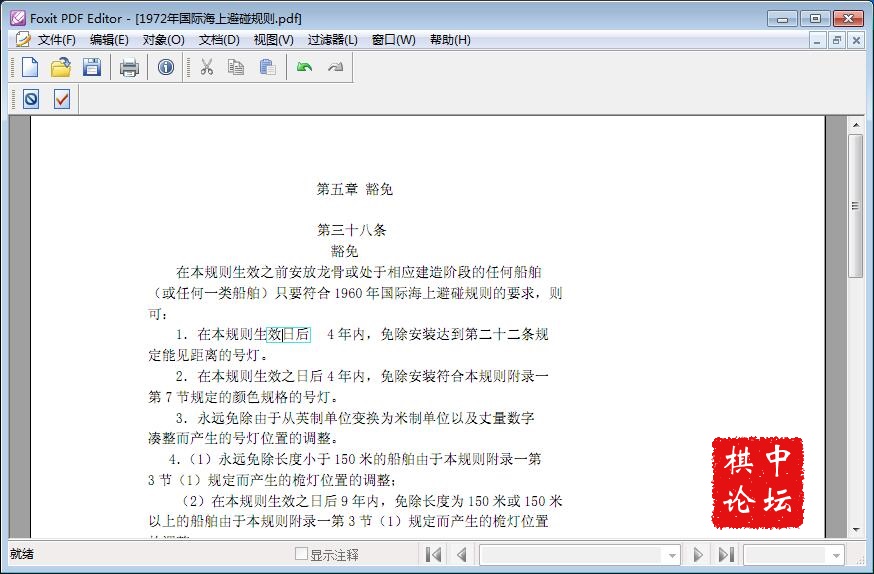Open the 视图(V) menu
874x574 pixels.
click(x=273, y=40)
